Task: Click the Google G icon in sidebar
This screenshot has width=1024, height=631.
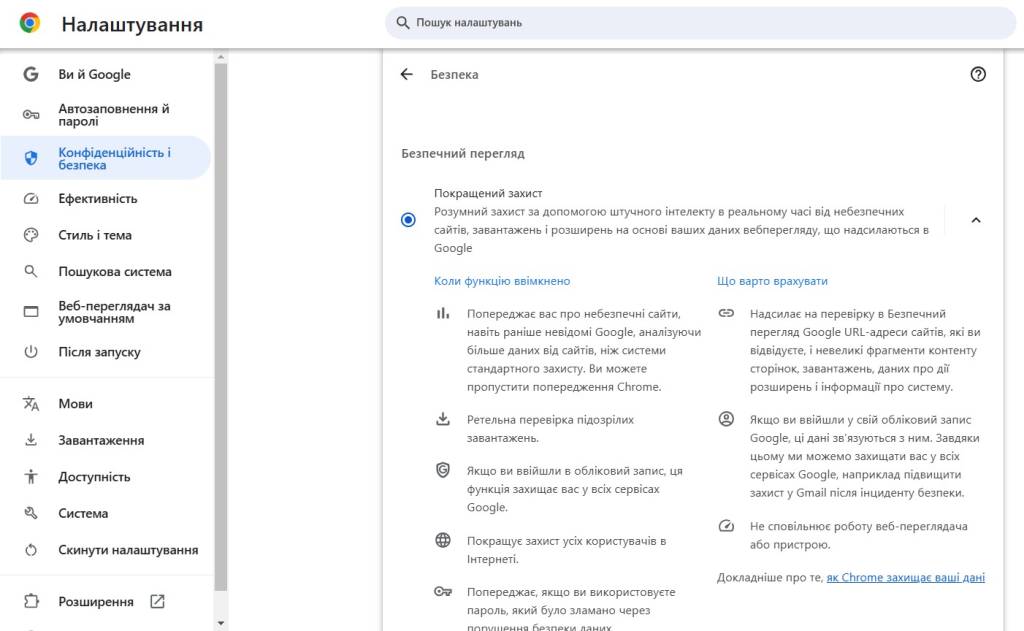Action: [x=31, y=74]
